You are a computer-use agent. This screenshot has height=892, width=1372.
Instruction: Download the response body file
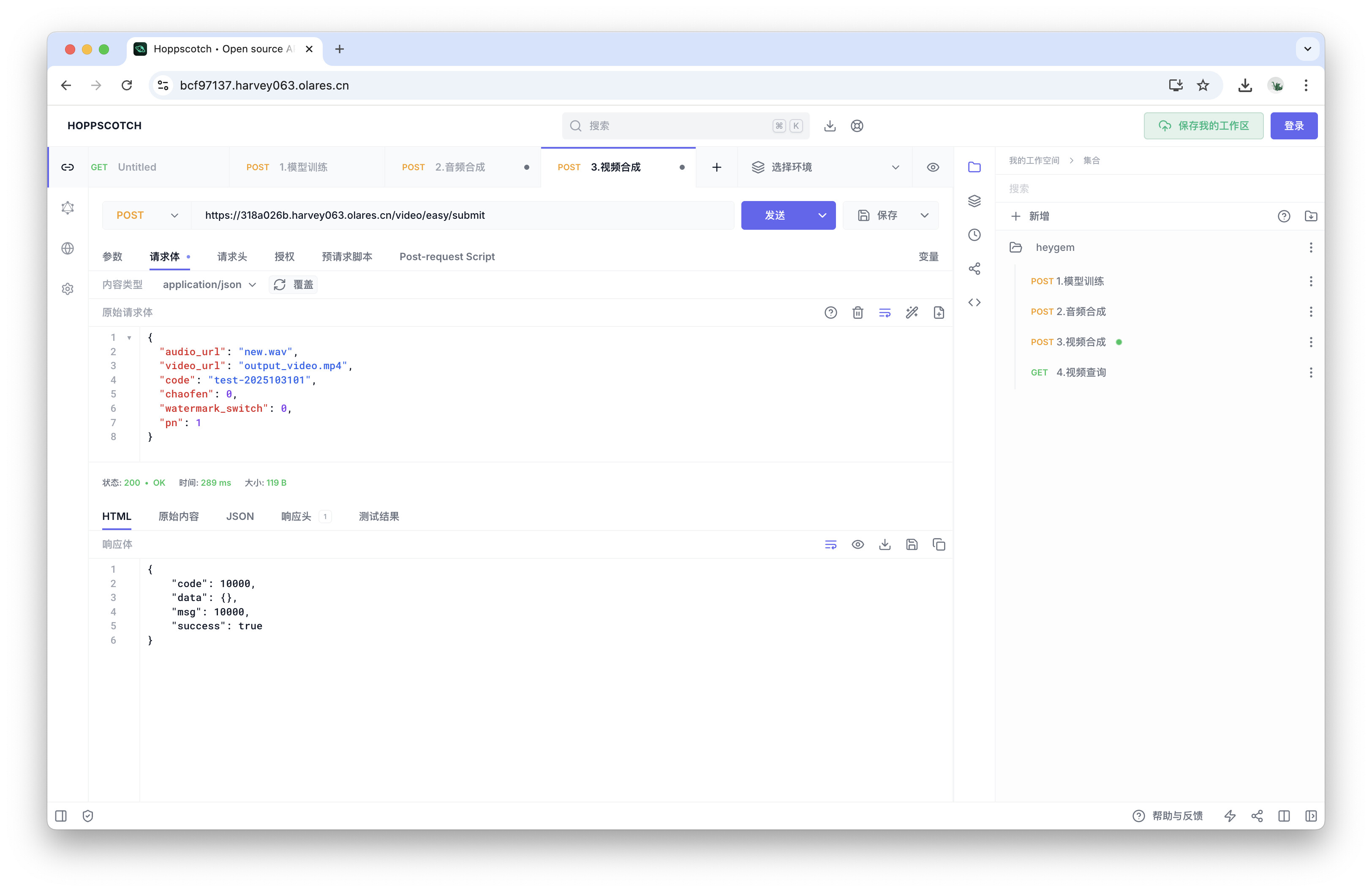tap(884, 544)
